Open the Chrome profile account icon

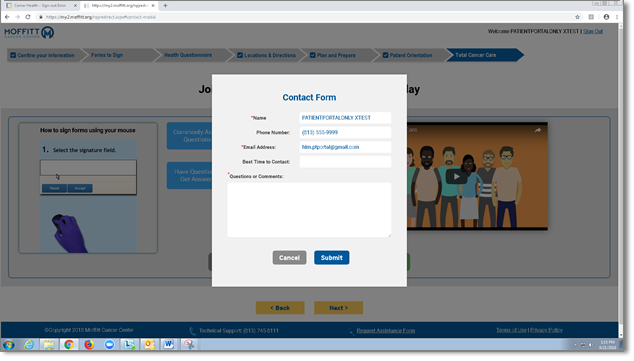click(606, 17)
